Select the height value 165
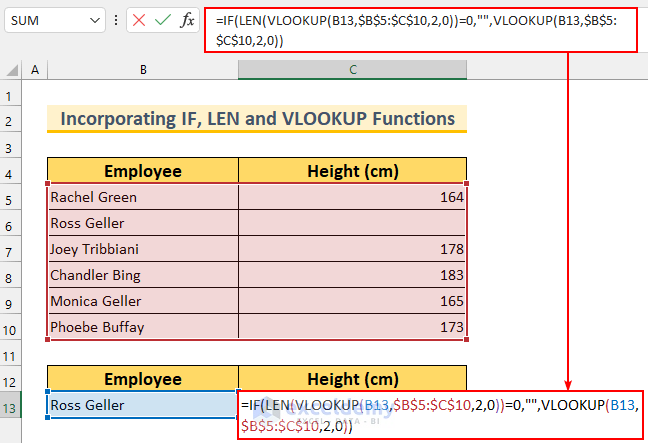Screen dimensions: 648x443 click(353, 301)
